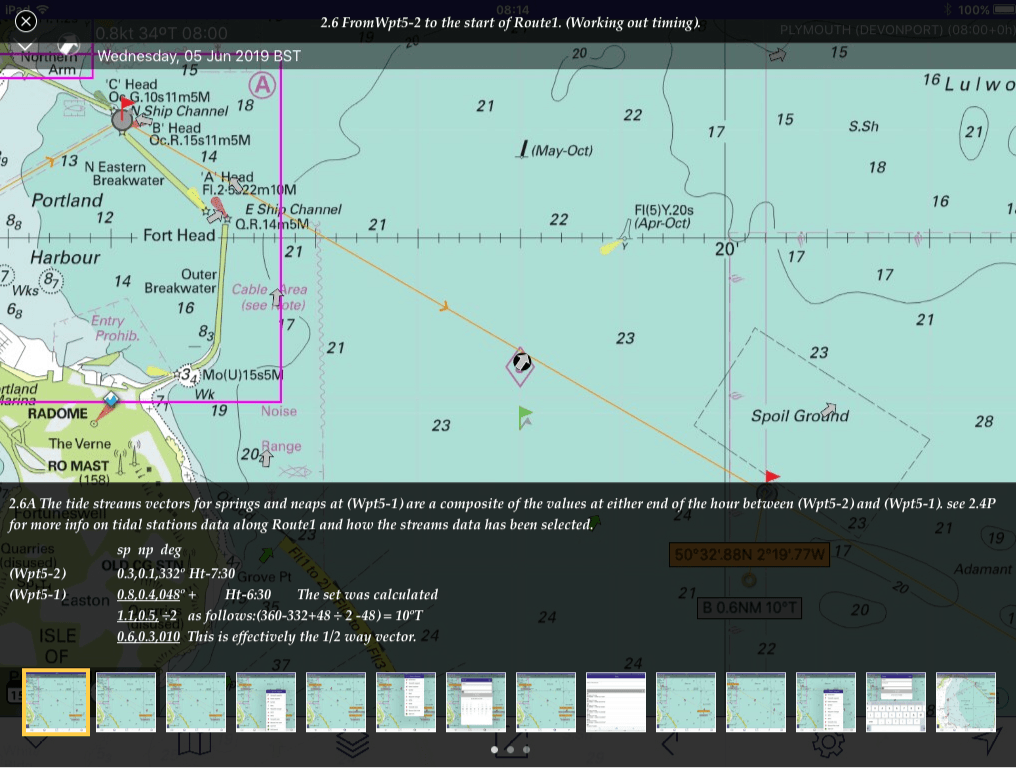1016x768 pixels.
Task: Open the thumbnail showing the keyboard
Action: click(x=896, y=702)
